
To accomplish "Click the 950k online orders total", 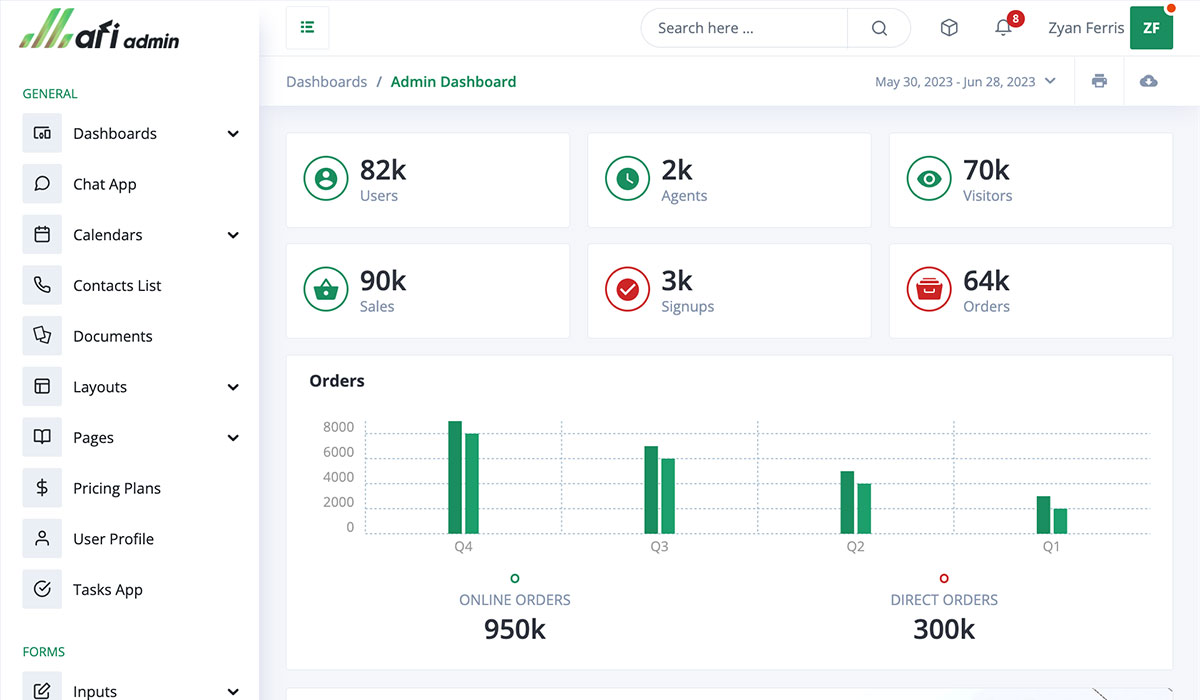I will coord(515,629).
